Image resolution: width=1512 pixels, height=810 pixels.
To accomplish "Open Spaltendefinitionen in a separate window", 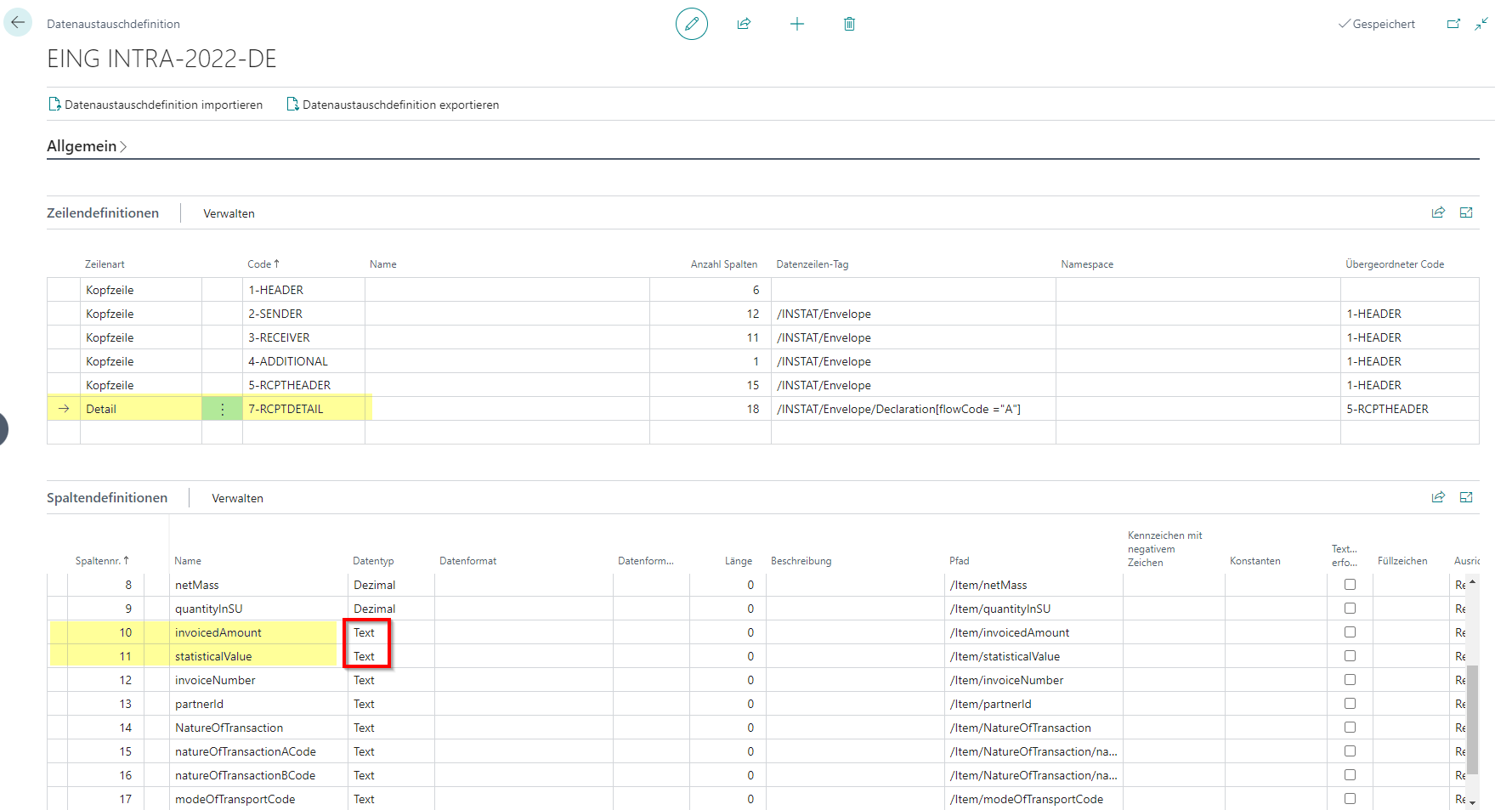I will pyautogui.click(x=1466, y=496).
